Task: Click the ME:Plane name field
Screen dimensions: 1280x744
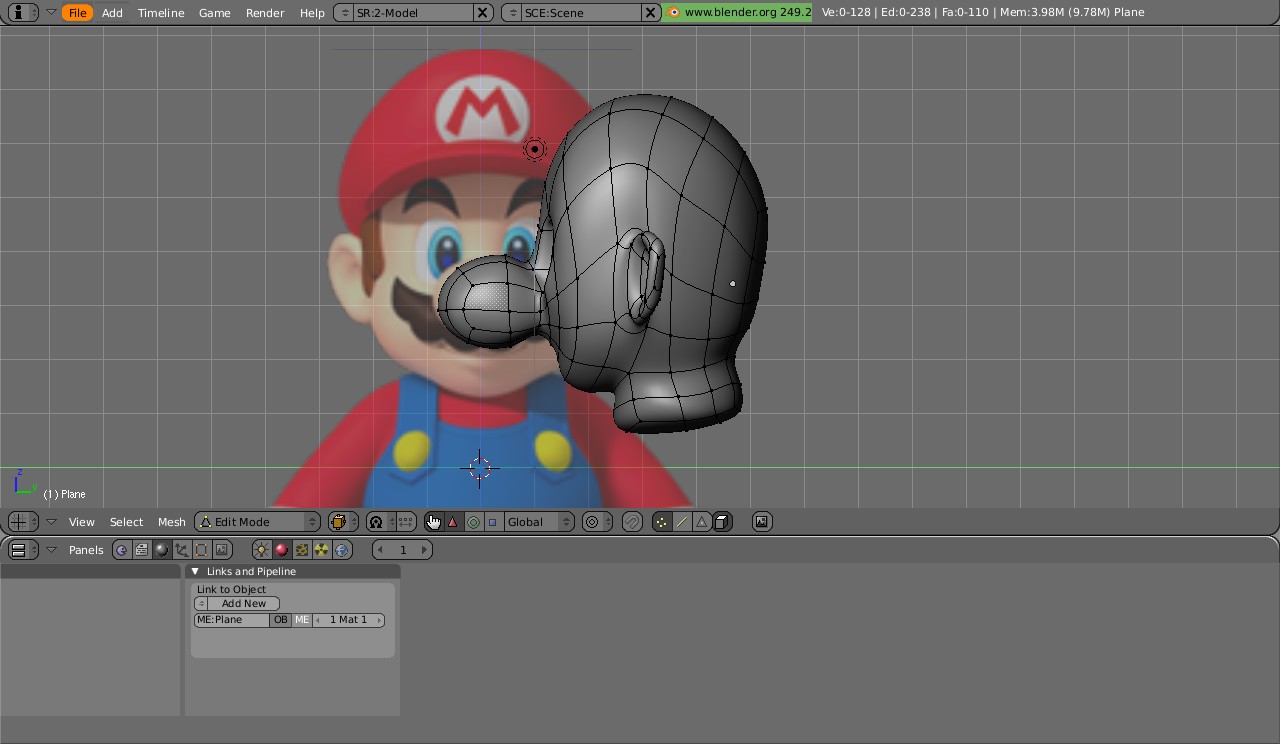Action: click(x=232, y=619)
